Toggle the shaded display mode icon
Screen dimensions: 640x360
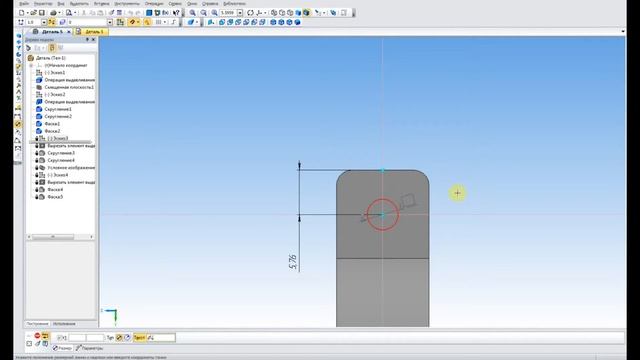(x=298, y=13)
